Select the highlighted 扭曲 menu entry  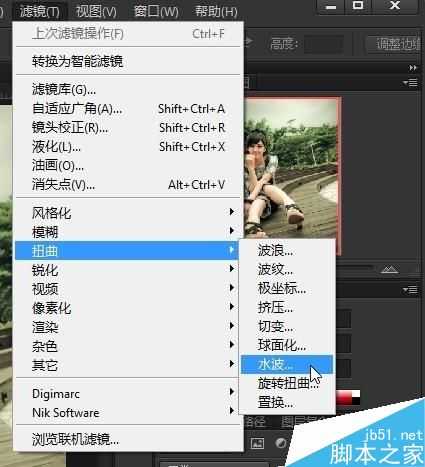[x=128, y=251]
